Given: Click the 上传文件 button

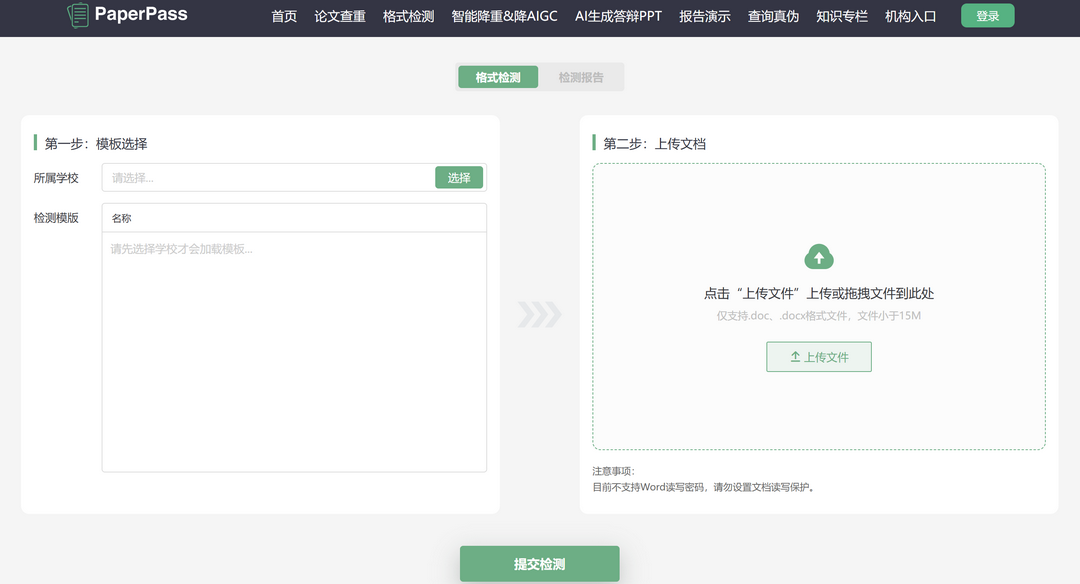Looking at the screenshot, I should (x=819, y=356).
